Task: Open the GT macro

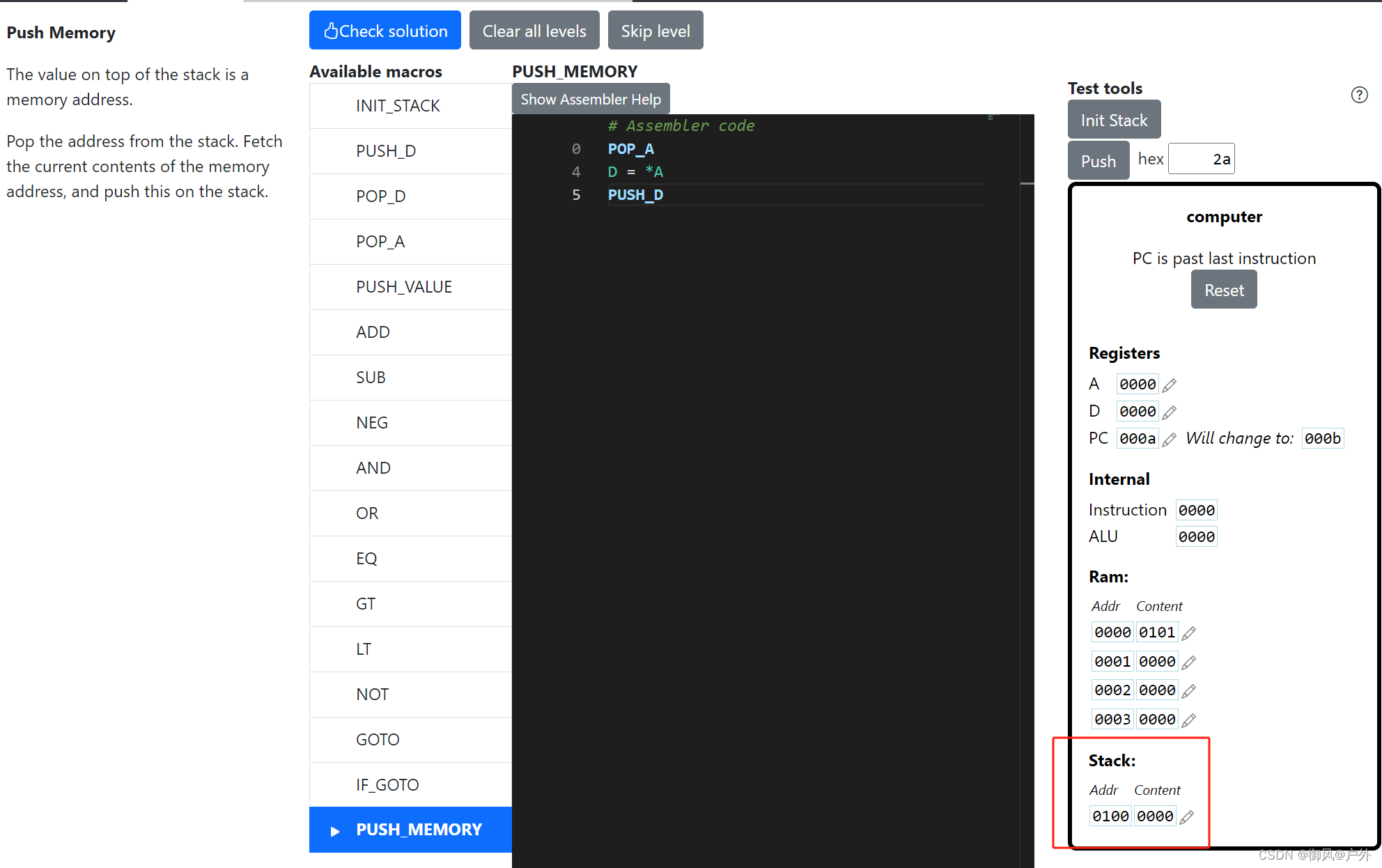Action: [410, 604]
